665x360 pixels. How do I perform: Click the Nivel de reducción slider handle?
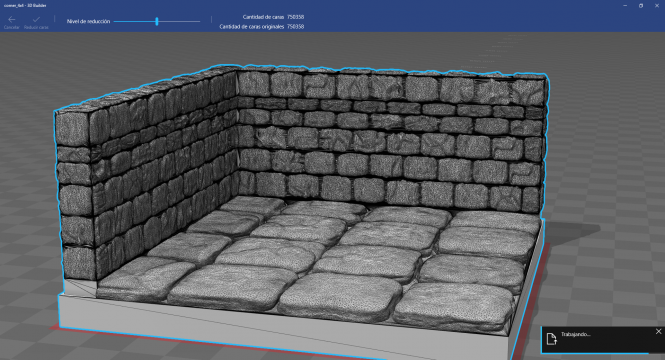[157, 21]
